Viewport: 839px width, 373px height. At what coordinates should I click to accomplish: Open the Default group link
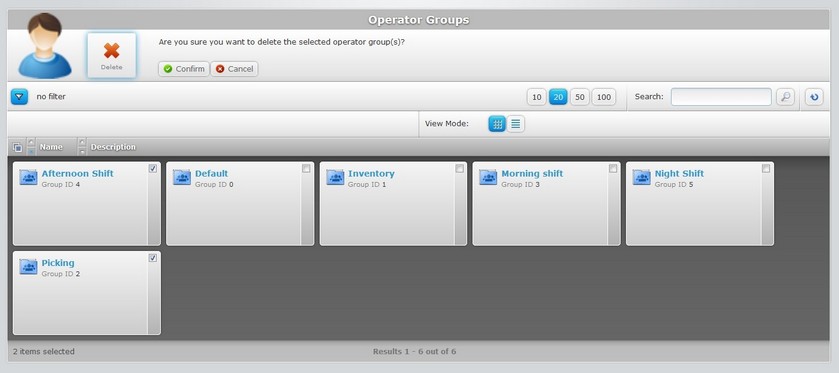tap(211, 173)
